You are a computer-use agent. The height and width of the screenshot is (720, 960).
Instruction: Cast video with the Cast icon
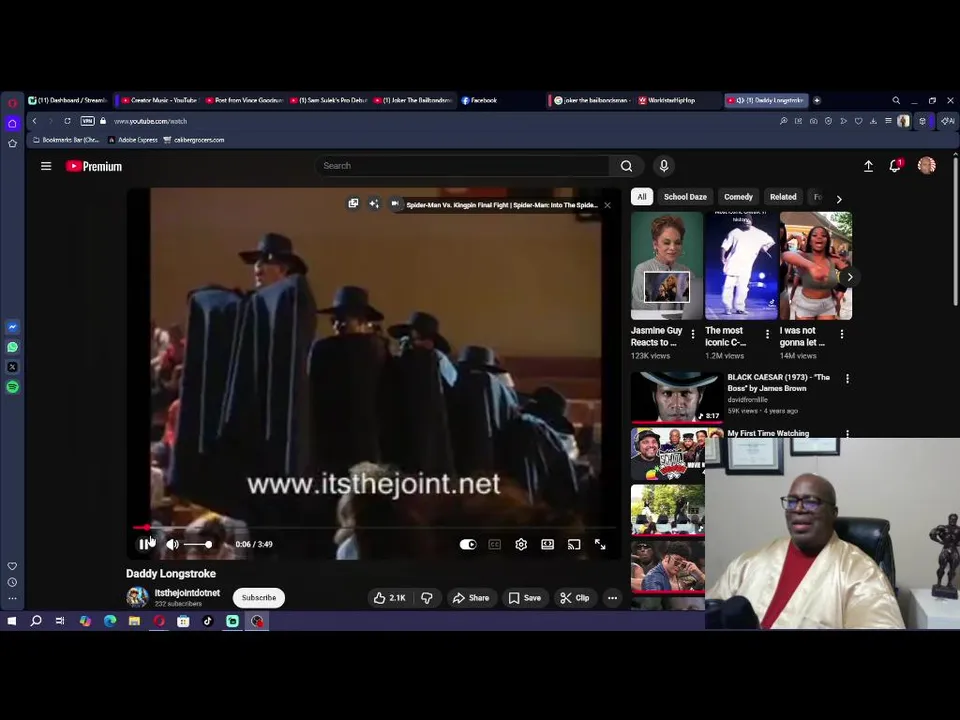(x=574, y=544)
